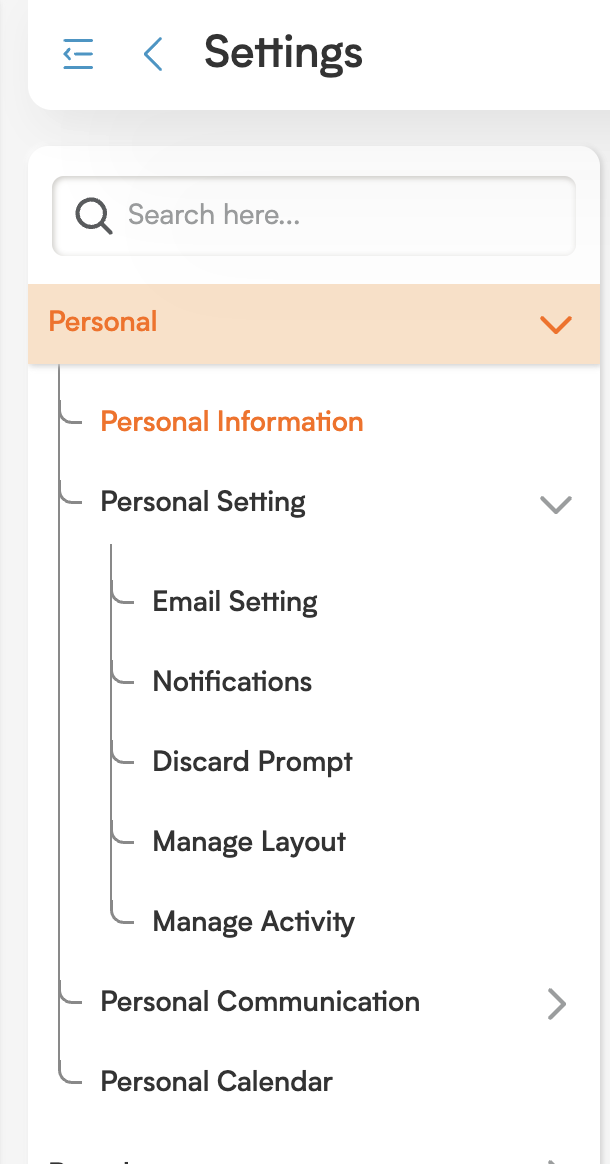The width and height of the screenshot is (610, 1164).
Task: Select Personal Communication item
Action: (260, 1001)
